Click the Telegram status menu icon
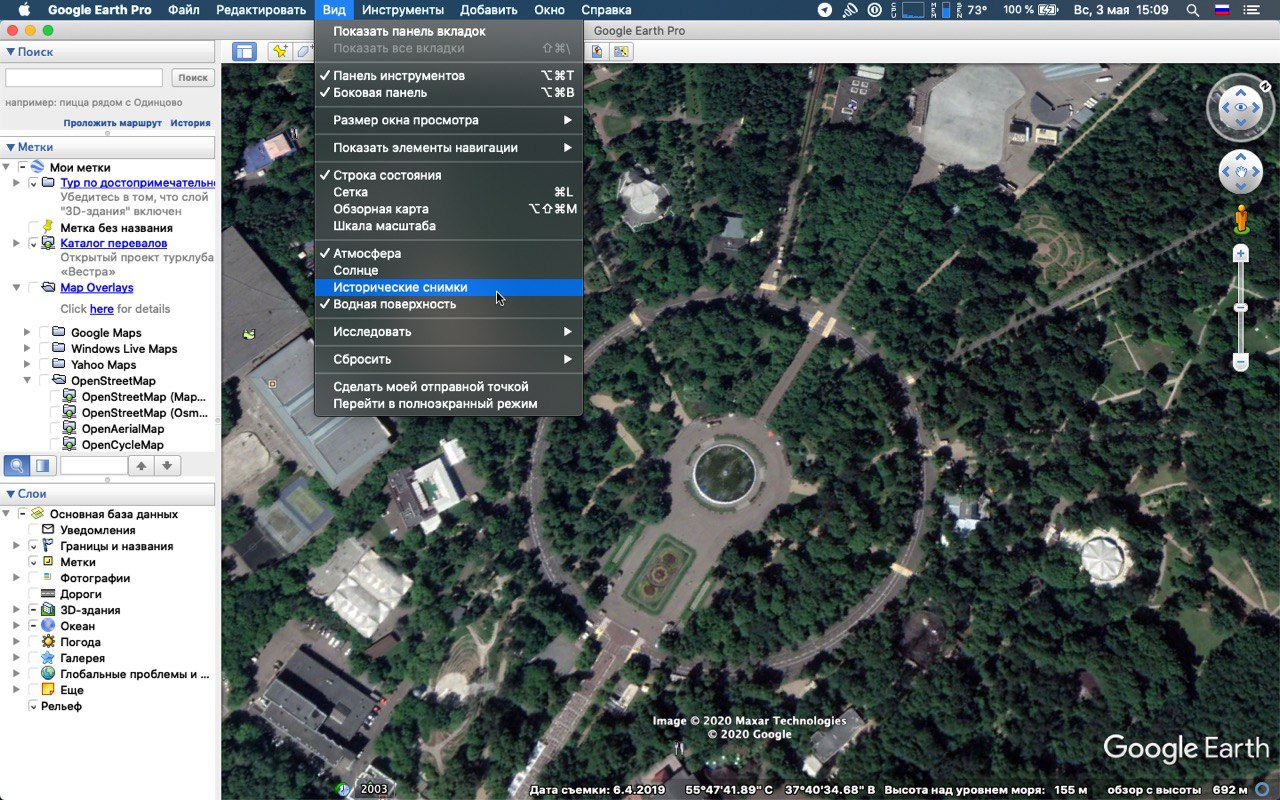 point(825,10)
